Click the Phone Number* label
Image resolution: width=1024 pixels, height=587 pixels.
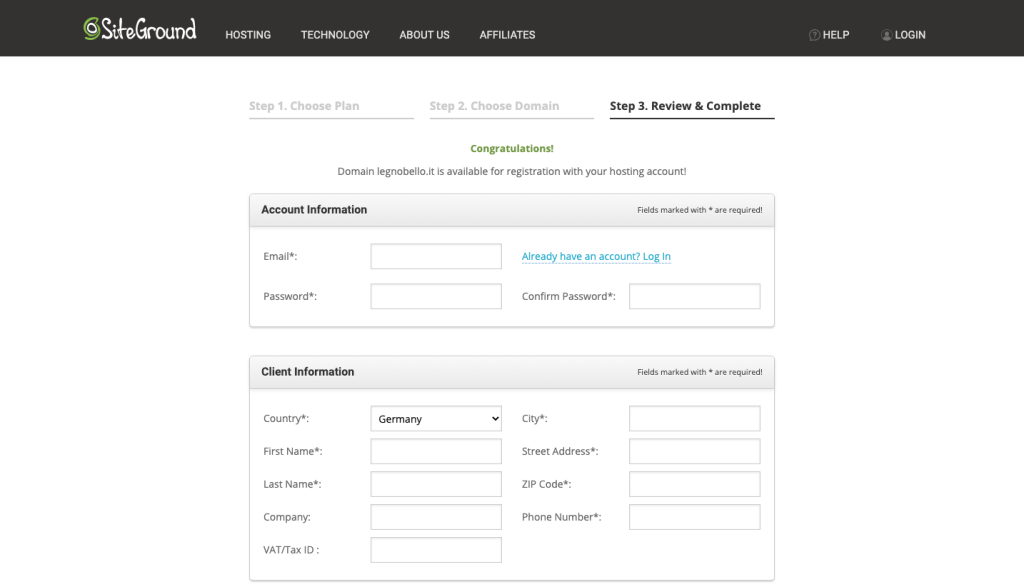[562, 517]
